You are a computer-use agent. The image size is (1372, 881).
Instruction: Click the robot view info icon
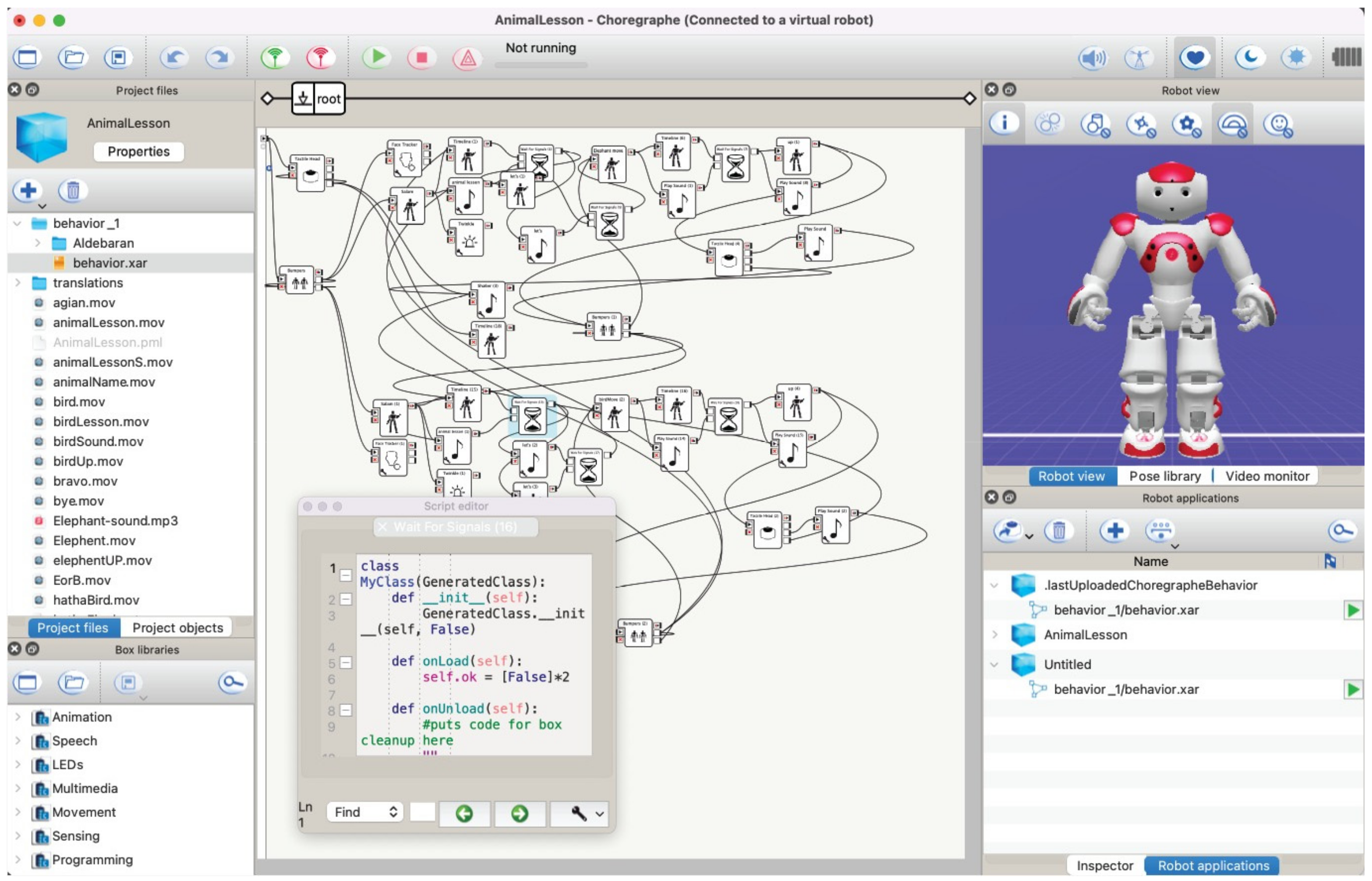1004,123
